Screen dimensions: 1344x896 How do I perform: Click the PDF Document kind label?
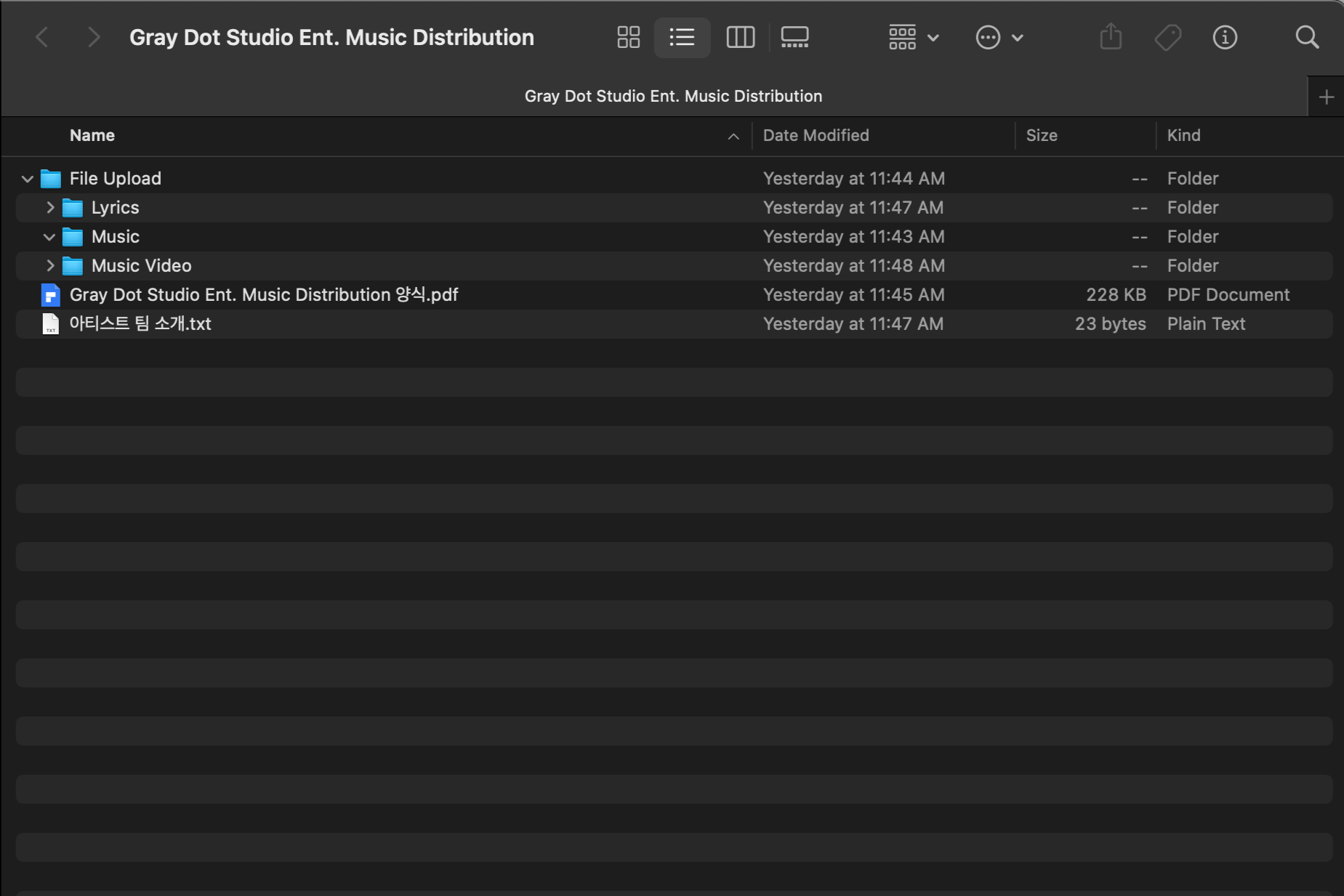[x=1228, y=295]
